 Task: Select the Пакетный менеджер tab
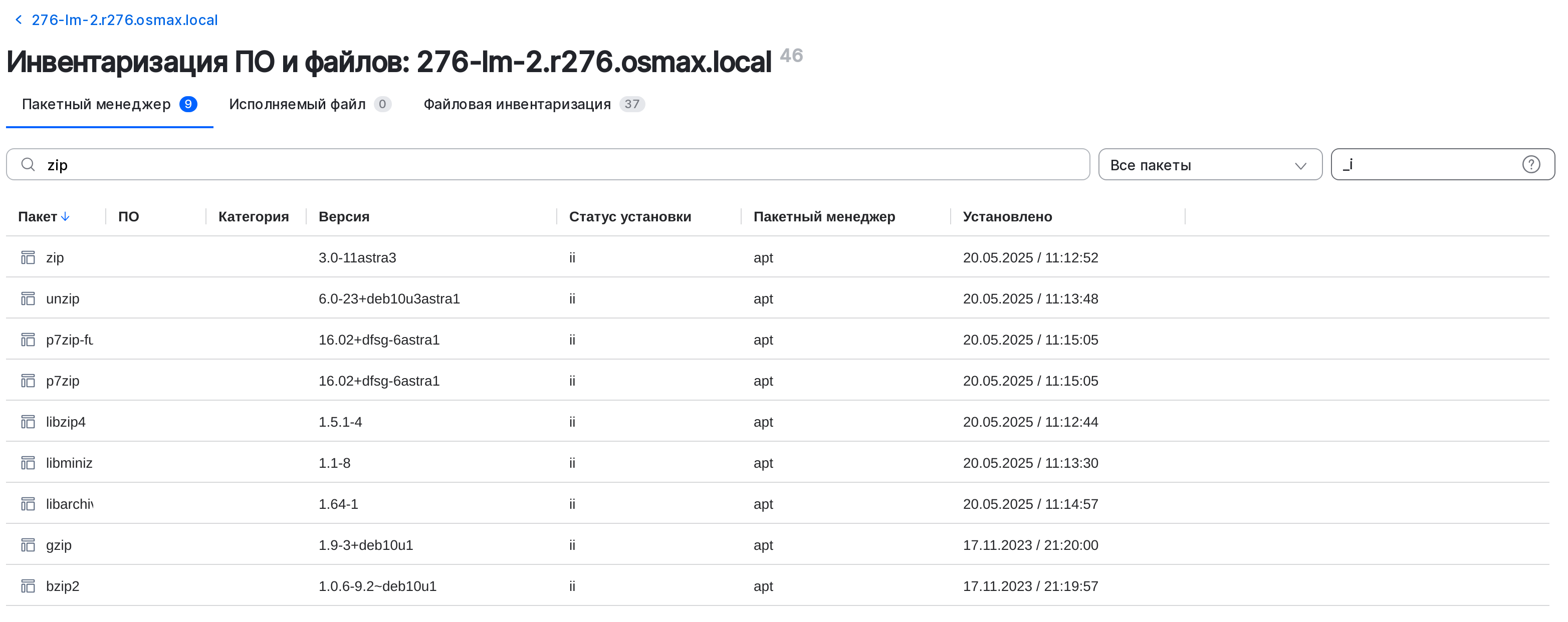click(x=96, y=104)
